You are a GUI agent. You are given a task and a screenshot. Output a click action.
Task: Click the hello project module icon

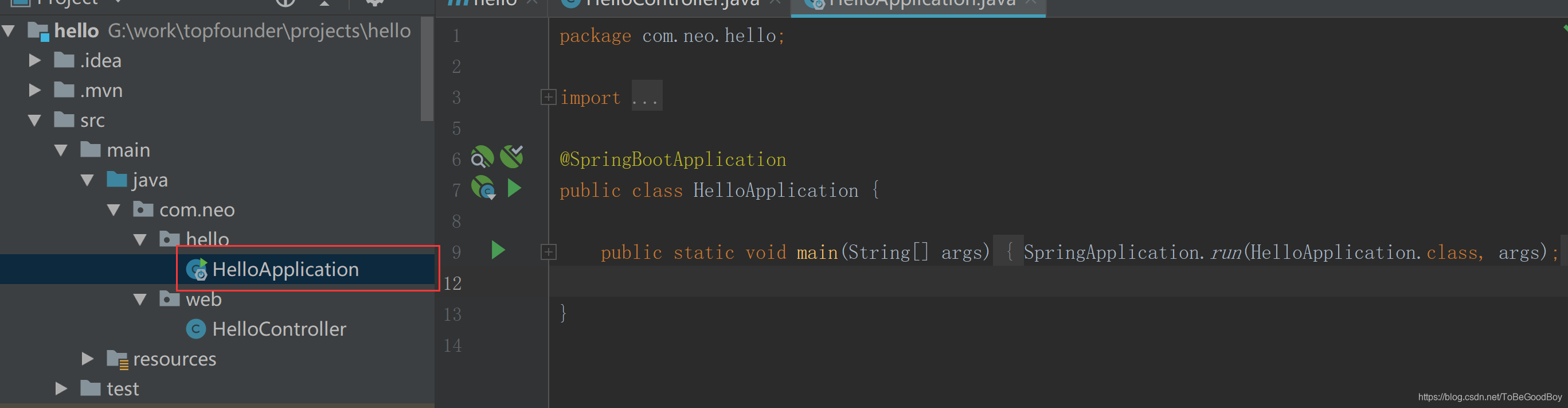38,31
